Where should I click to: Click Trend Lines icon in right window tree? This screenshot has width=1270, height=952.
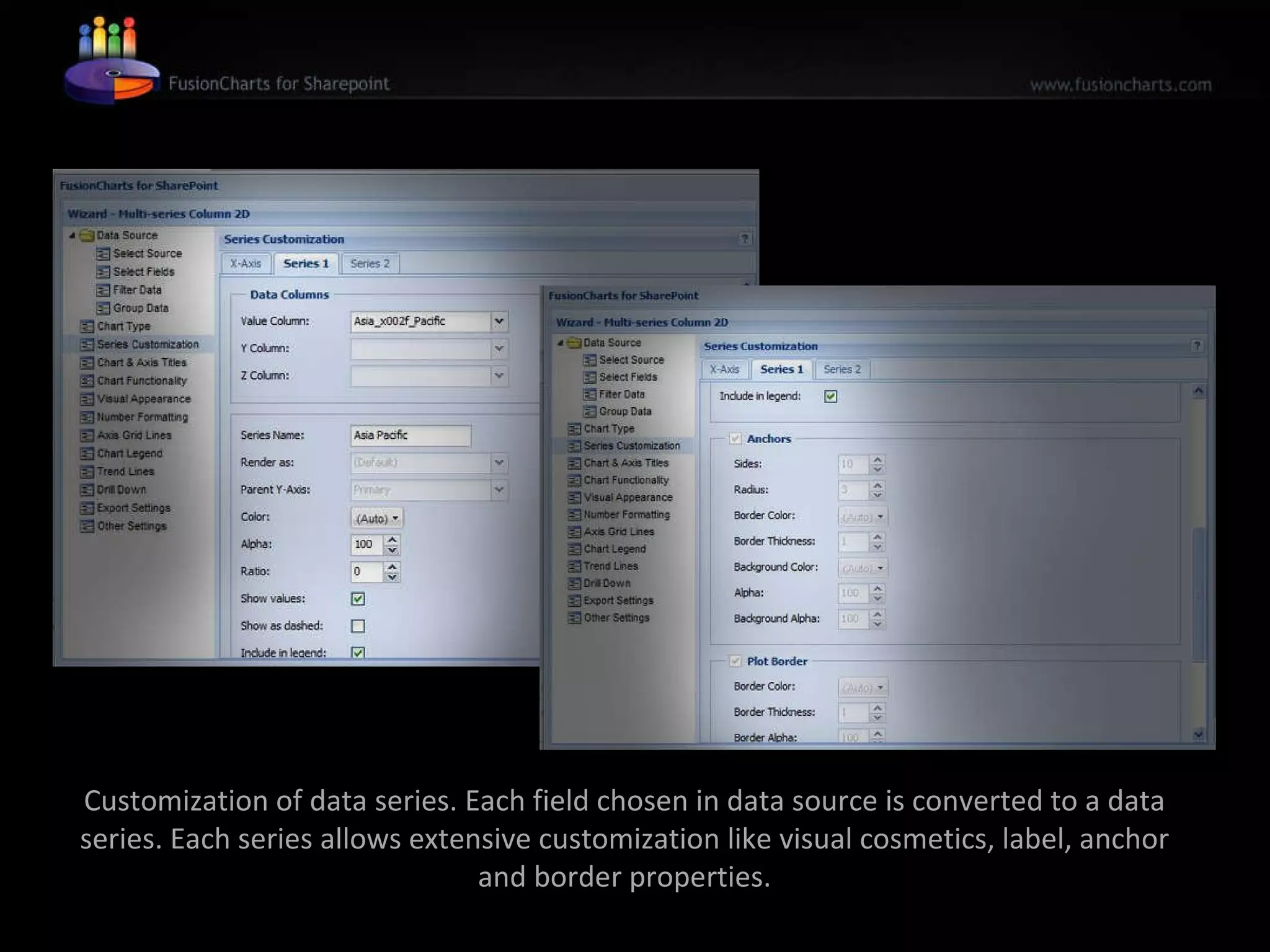point(574,566)
